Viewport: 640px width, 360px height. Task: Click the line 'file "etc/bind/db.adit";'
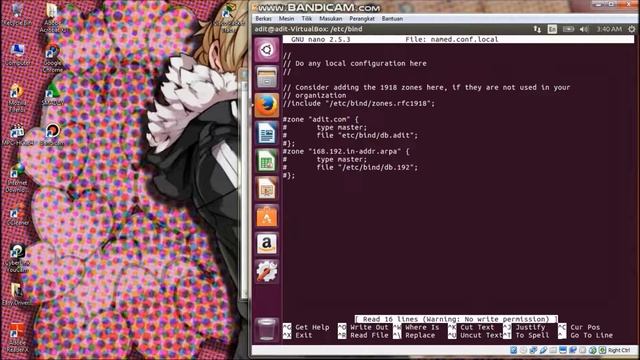click(x=367, y=135)
